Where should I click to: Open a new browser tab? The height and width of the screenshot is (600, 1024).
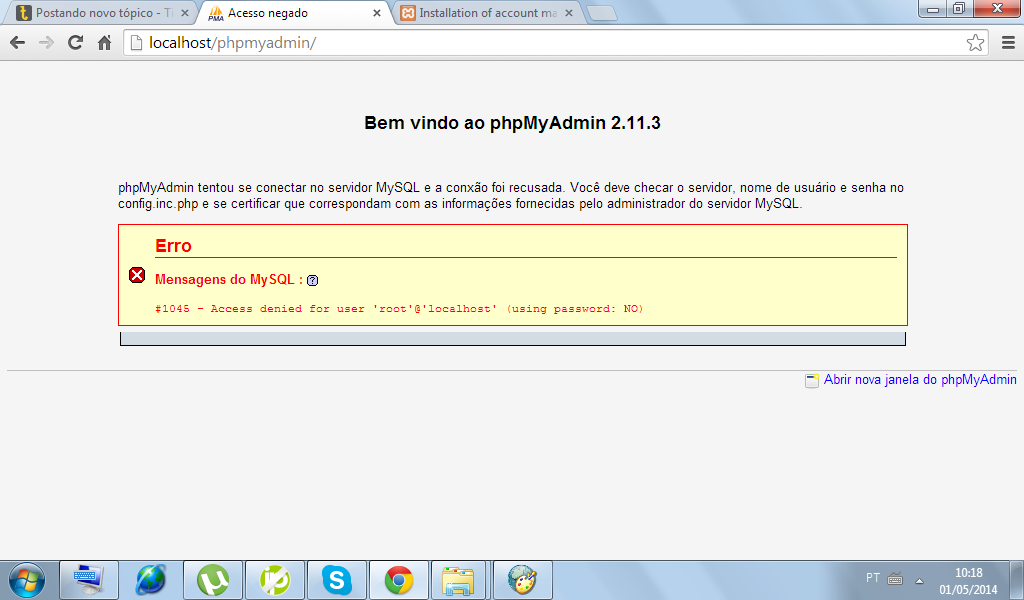click(x=601, y=13)
